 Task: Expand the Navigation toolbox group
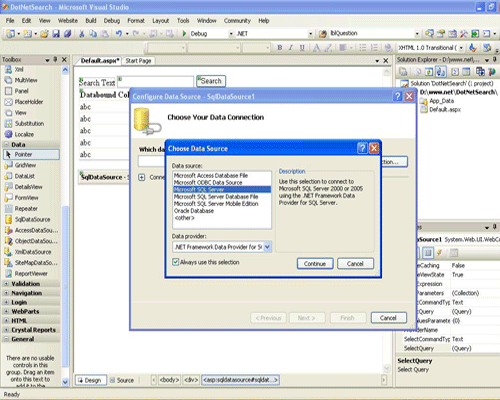pyautogui.click(x=6, y=293)
